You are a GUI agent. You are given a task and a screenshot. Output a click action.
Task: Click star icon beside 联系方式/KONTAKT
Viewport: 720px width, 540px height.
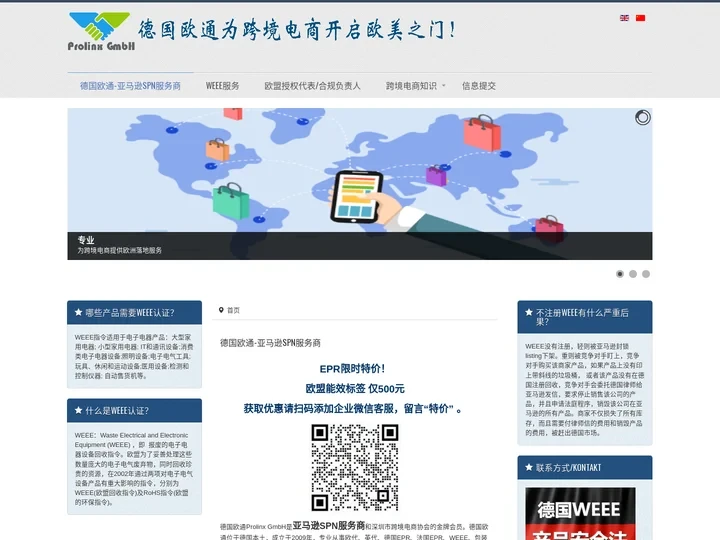[529, 467]
